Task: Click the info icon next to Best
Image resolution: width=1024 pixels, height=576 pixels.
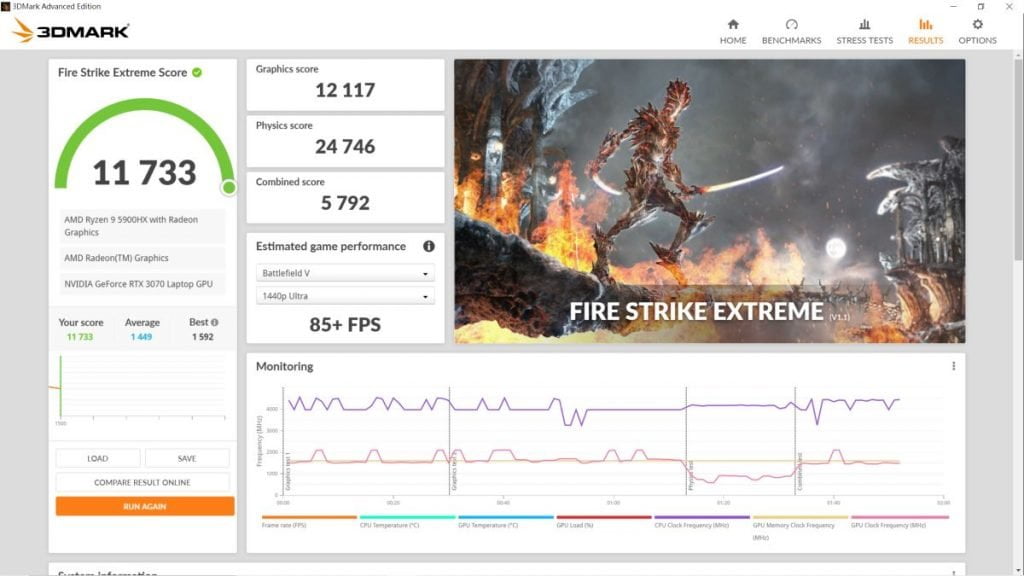Action: coord(214,323)
